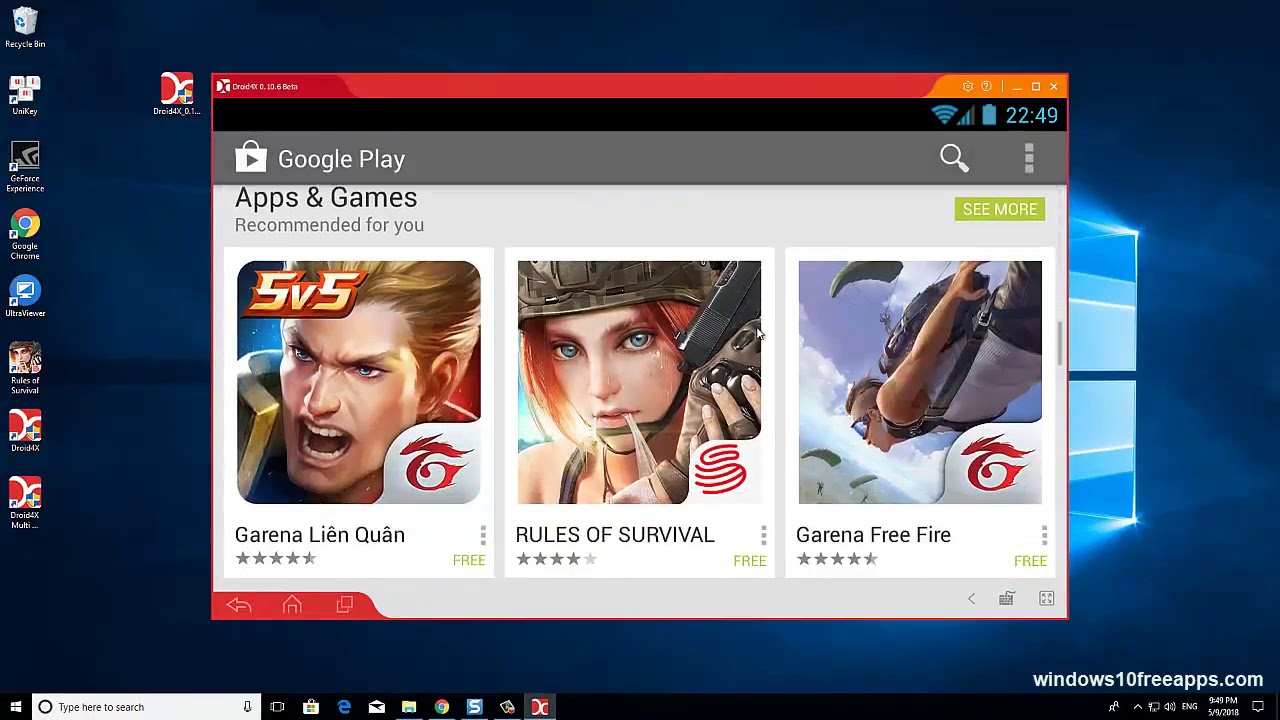This screenshot has width=1280, height=720.
Task: Open Google Play overflow menu in header
Action: pyautogui.click(x=1029, y=158)
